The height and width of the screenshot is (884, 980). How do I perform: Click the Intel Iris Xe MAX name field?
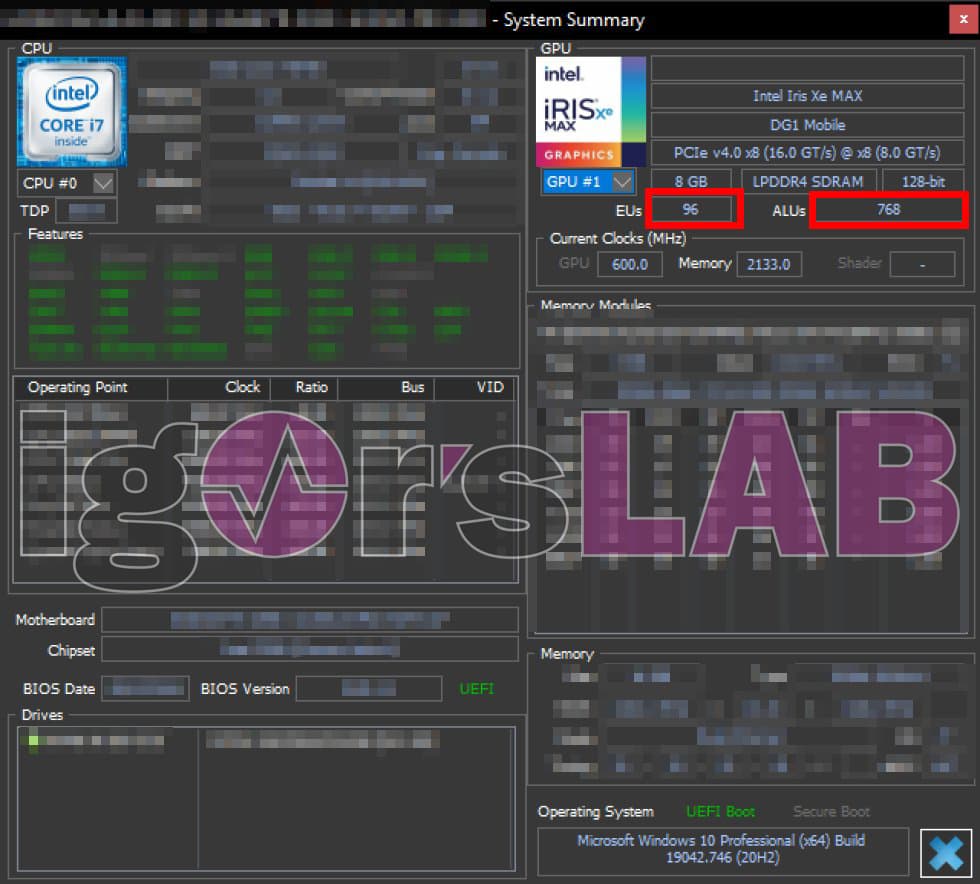807,96
